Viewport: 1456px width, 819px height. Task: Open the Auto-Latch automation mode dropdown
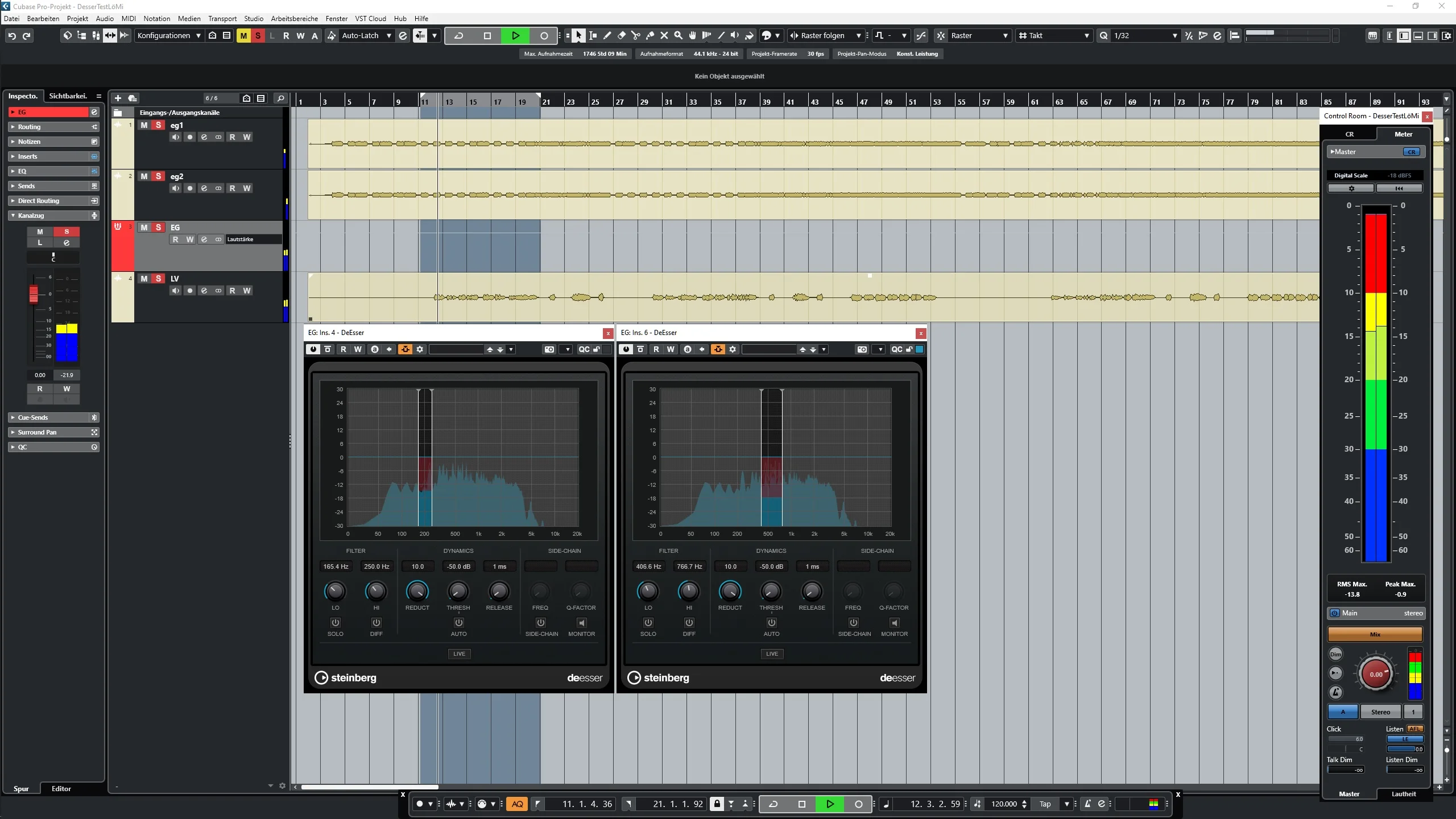tap(366, 36)
